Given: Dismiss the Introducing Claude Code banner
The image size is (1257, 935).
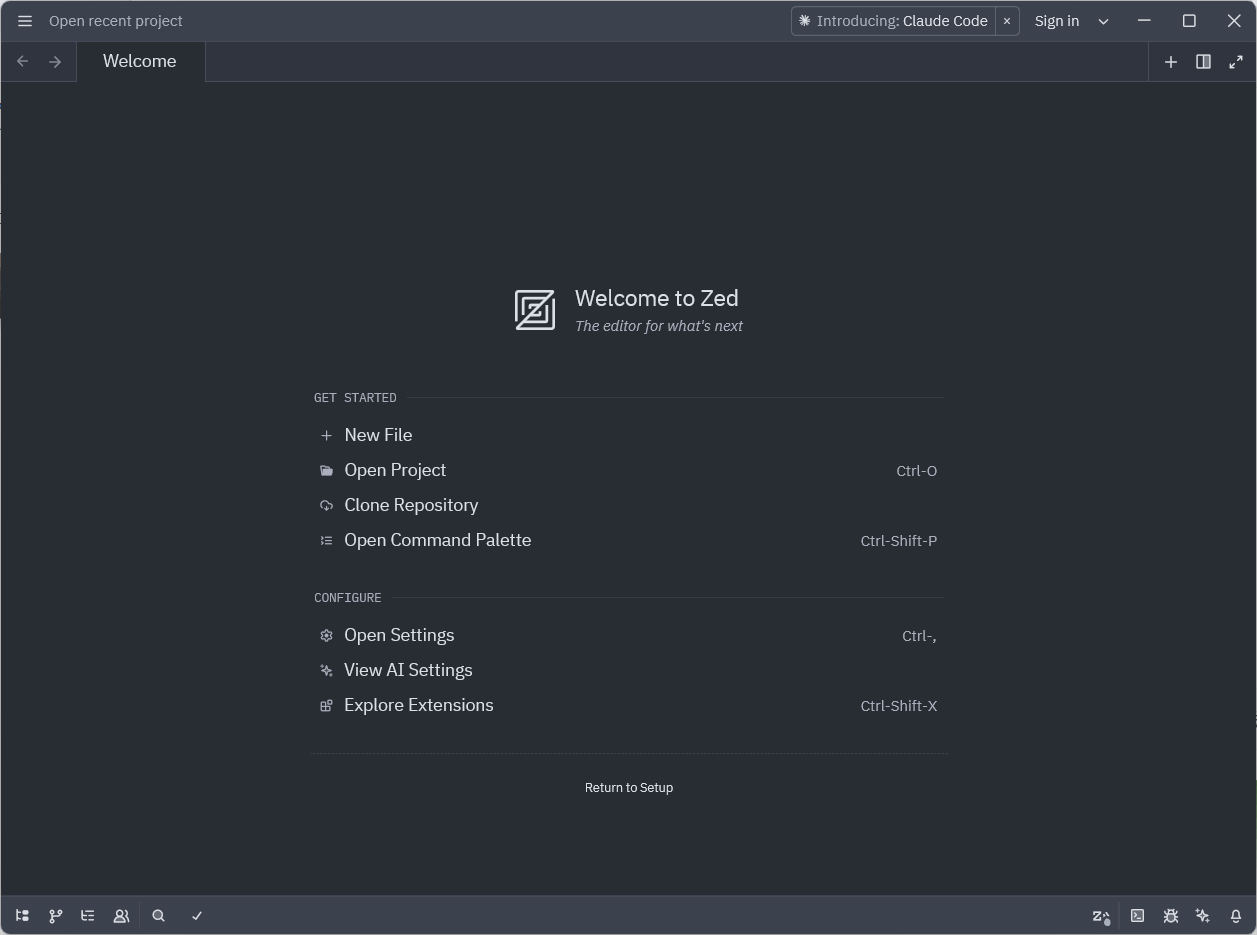Looking at the screenshot, I should click(x=1007, y=21).
